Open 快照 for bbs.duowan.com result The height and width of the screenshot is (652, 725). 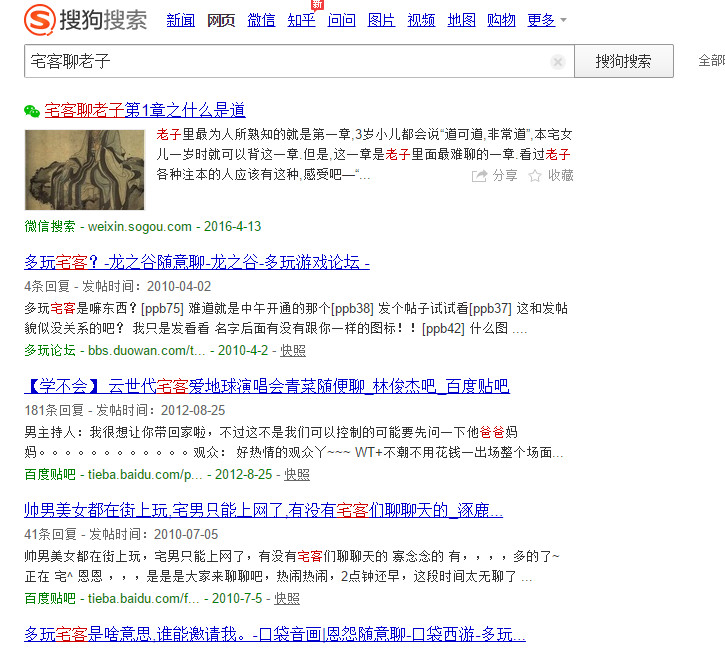click(x=293, y=351)
